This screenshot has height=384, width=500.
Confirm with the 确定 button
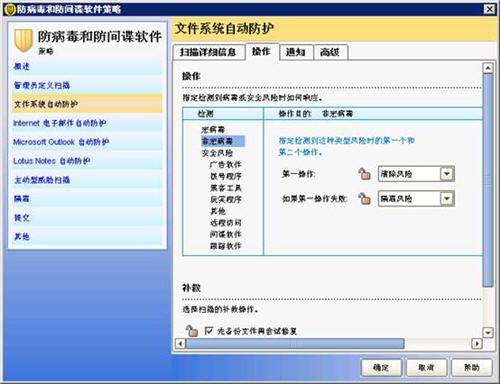pyautogui.click(x=381, y=368)
